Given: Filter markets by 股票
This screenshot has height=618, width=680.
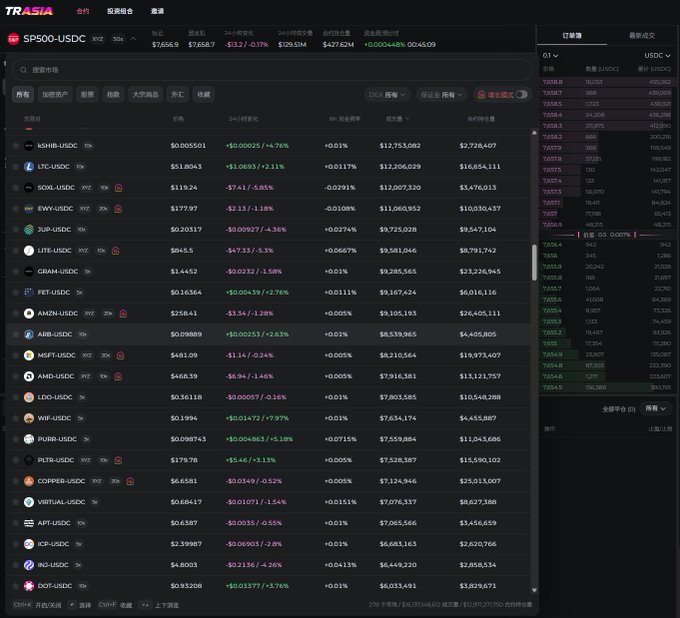Looking at the screenshot, I should tap(87, 95).
